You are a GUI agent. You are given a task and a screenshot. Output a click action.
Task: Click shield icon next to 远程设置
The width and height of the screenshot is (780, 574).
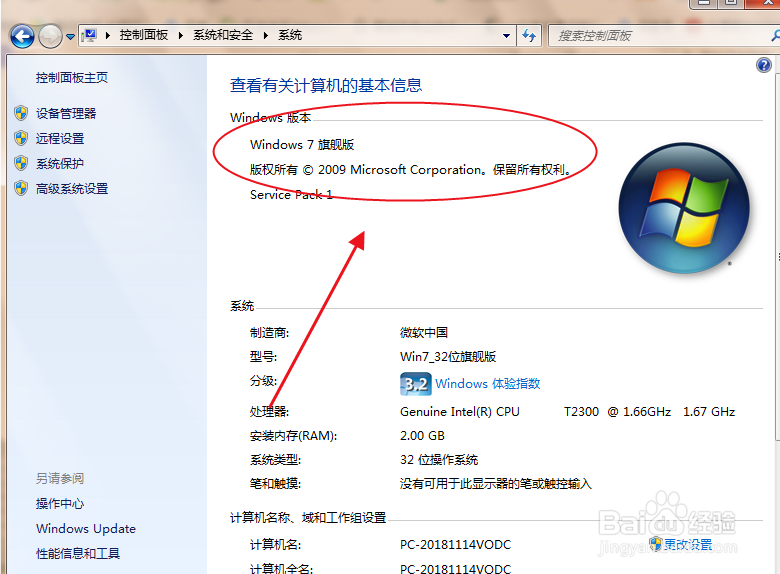pyautogui.click(x=21, y=138)
